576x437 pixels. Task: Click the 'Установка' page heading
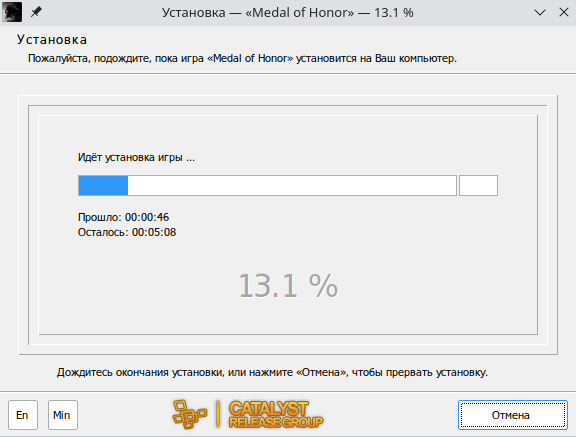[52, 40]
